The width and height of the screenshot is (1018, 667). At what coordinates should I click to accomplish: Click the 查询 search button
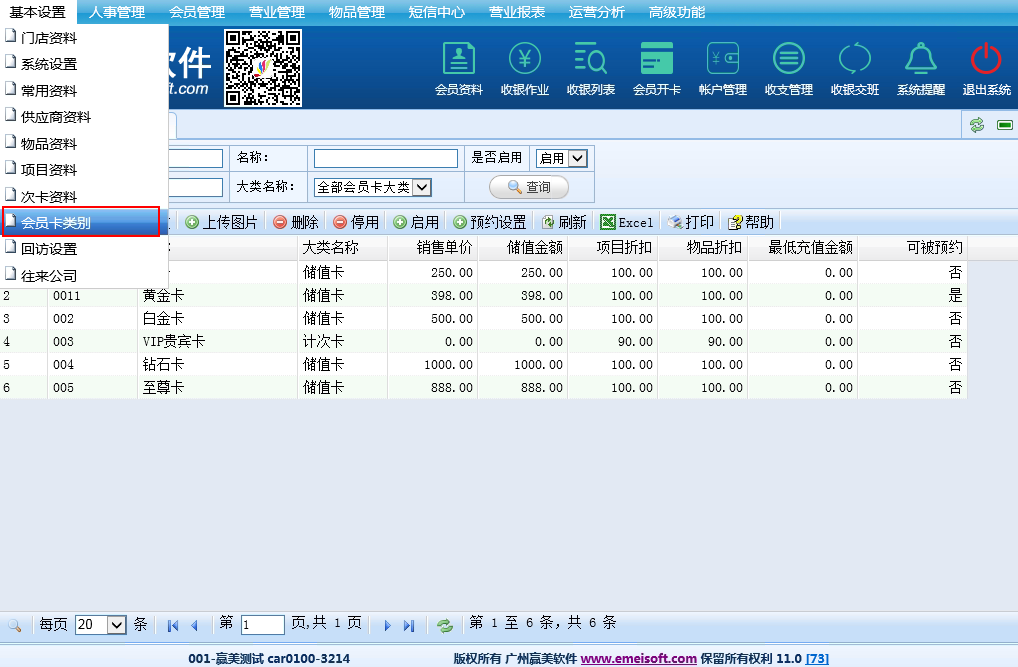pyautogui.click(x=528, y=187)
